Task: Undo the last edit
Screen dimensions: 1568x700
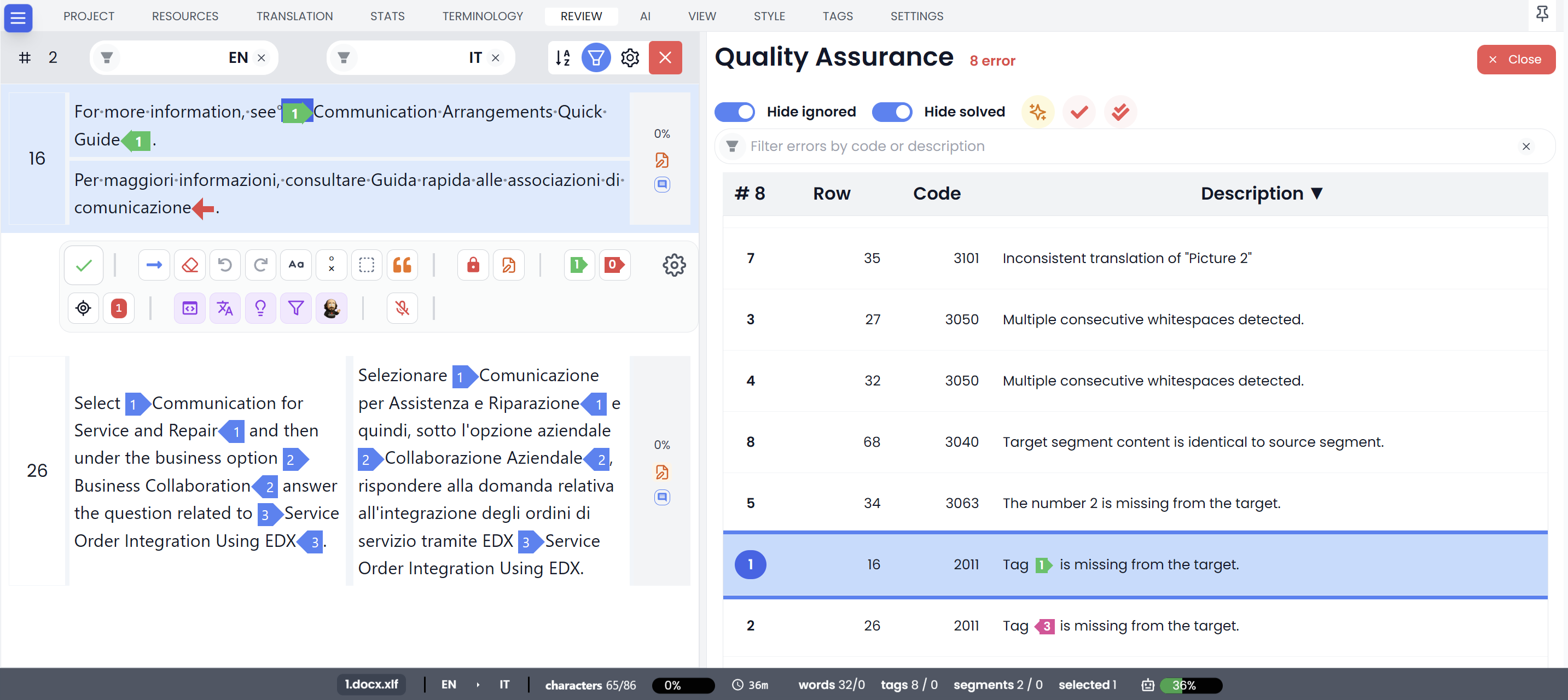Action: [x=225, y=265]
